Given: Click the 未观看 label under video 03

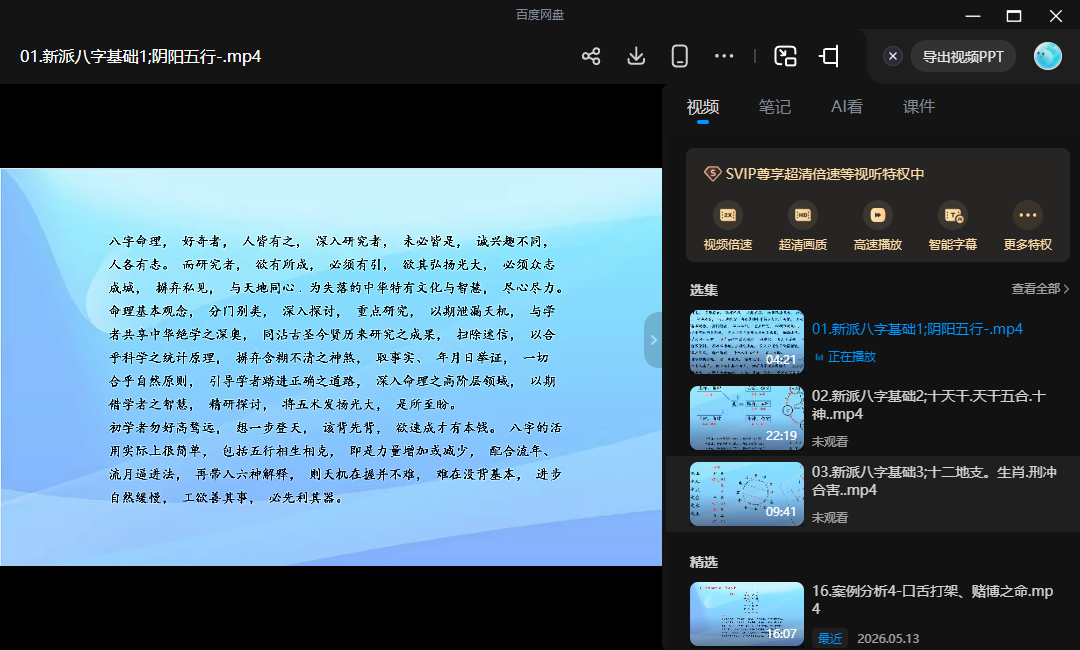Looking at the screenshot, I should click(x=829, y=517).
